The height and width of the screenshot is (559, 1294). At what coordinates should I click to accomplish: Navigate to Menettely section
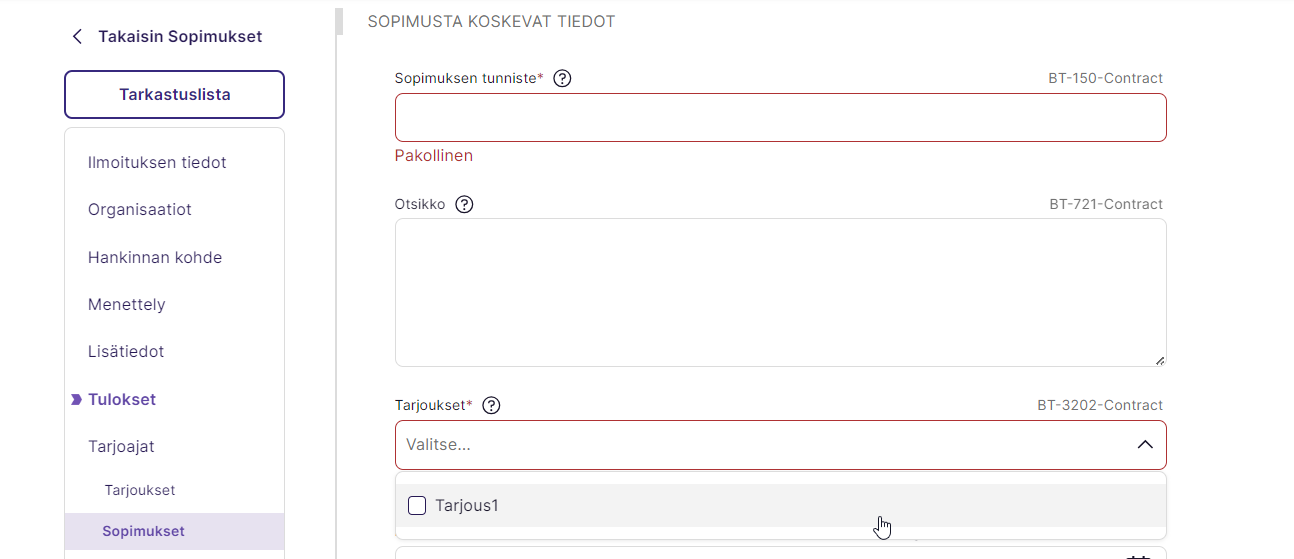coord(127,304)
